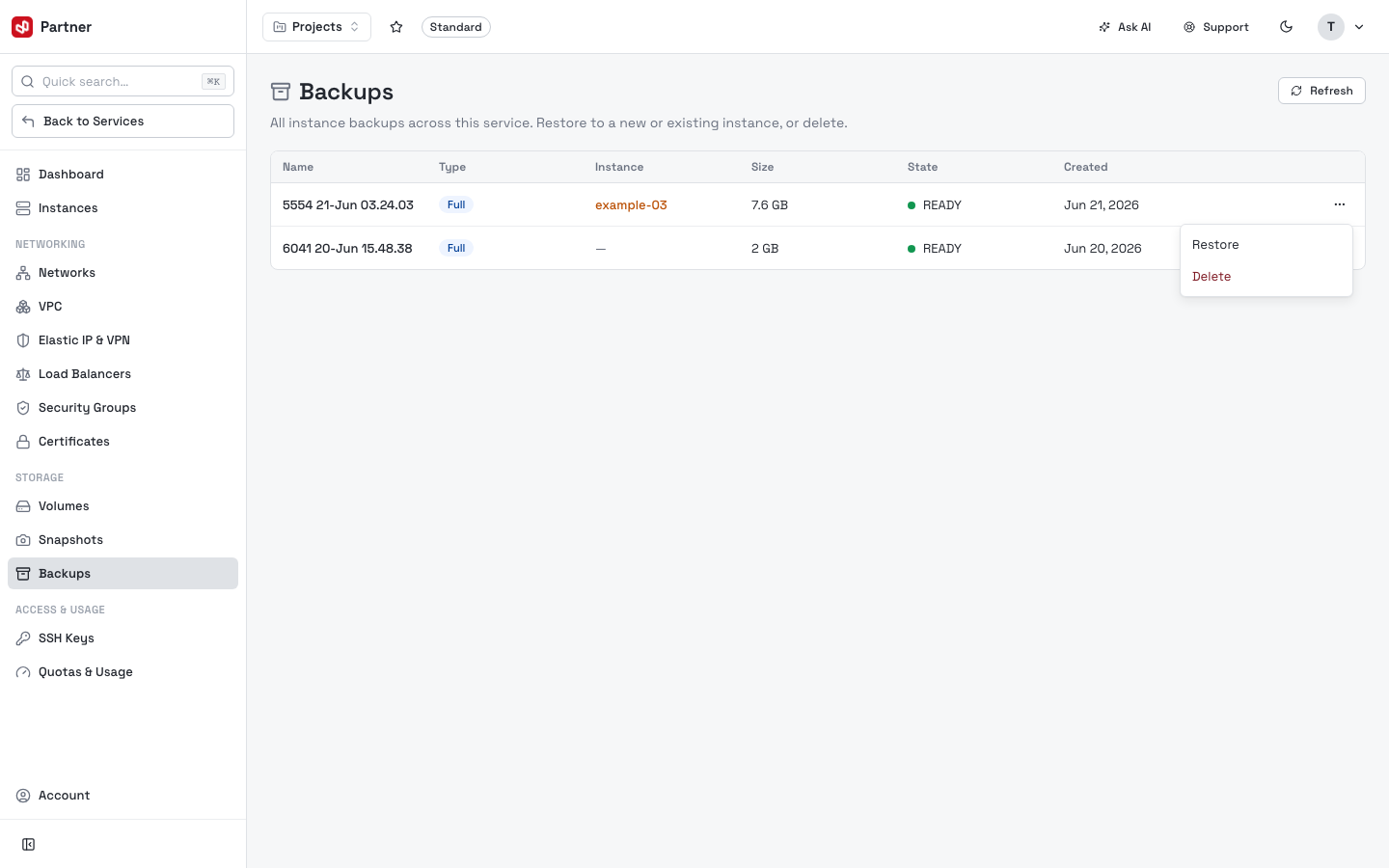Screen dimensions: 1389x868
Task: Open the Volumes page
Action: point(123,506)
